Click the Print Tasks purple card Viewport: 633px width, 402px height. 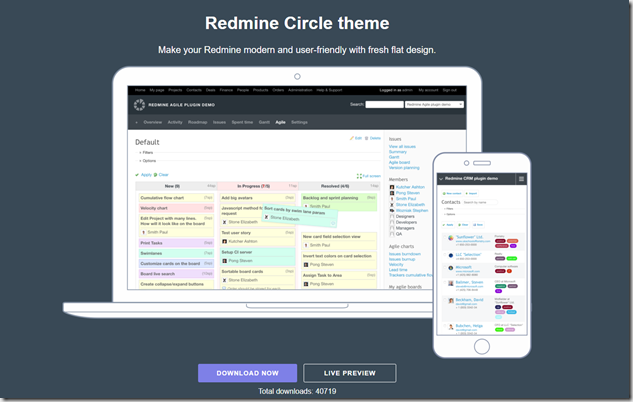[176, 243]
